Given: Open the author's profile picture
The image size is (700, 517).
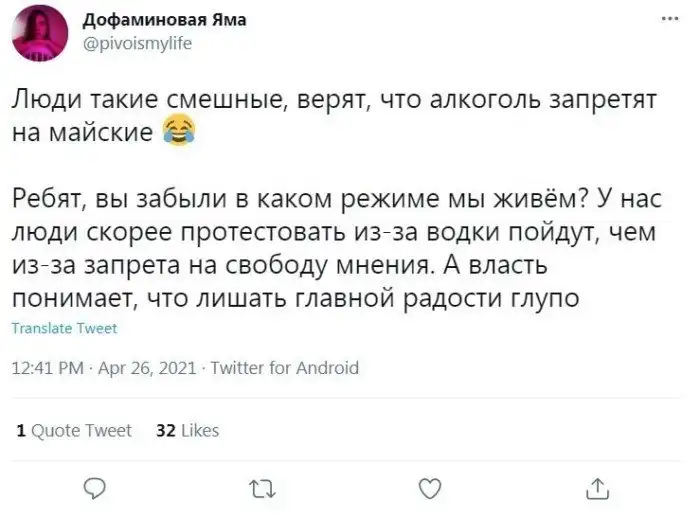Looking at the screenshot, I should pyautogui.click(x=37, y=32).
